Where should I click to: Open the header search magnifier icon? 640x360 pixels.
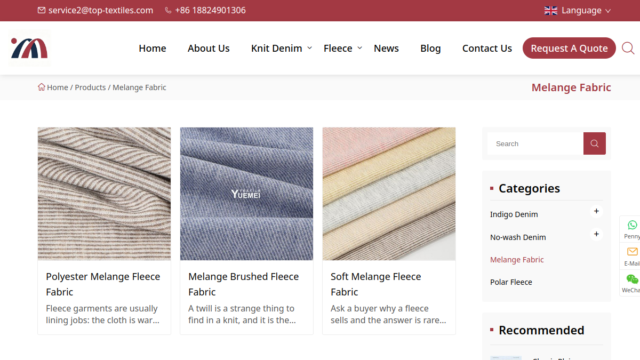click(628, 48)
